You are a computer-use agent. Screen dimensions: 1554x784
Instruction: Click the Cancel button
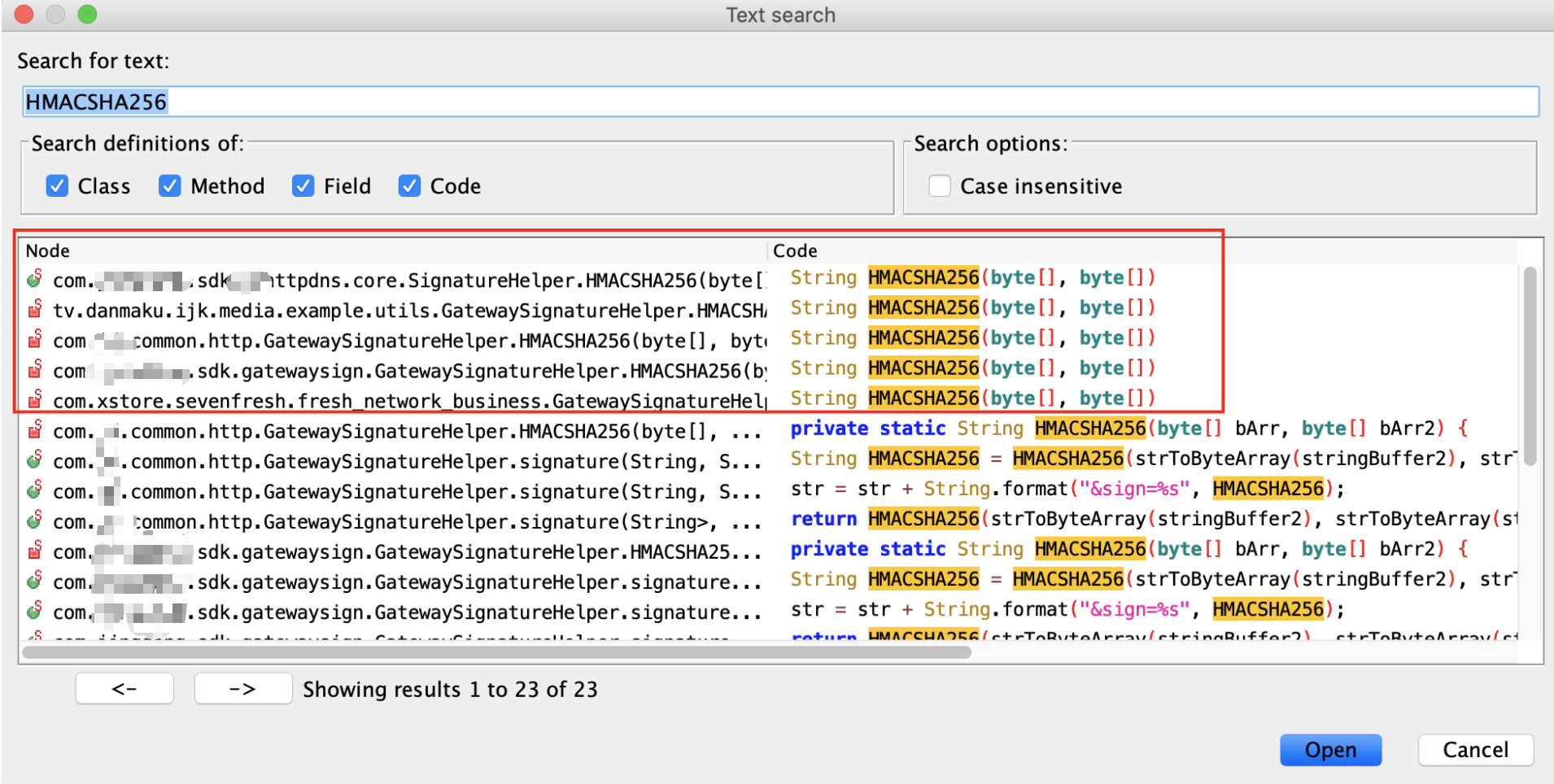1475,750
